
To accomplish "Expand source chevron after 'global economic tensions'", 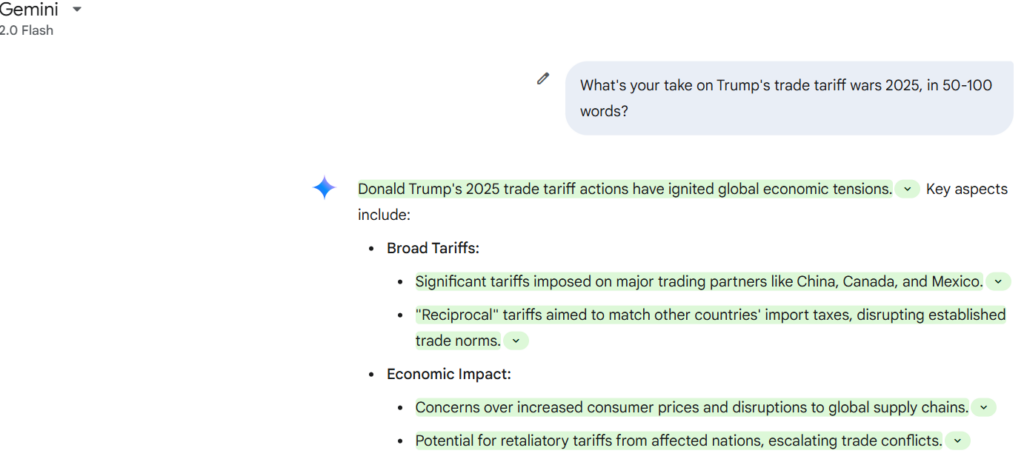I will click(907, 190).
